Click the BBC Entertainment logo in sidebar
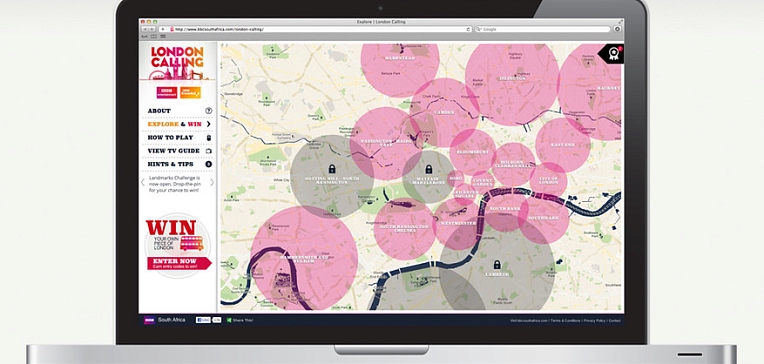Screen dimensions: 764x364 (x=167, y=93)
